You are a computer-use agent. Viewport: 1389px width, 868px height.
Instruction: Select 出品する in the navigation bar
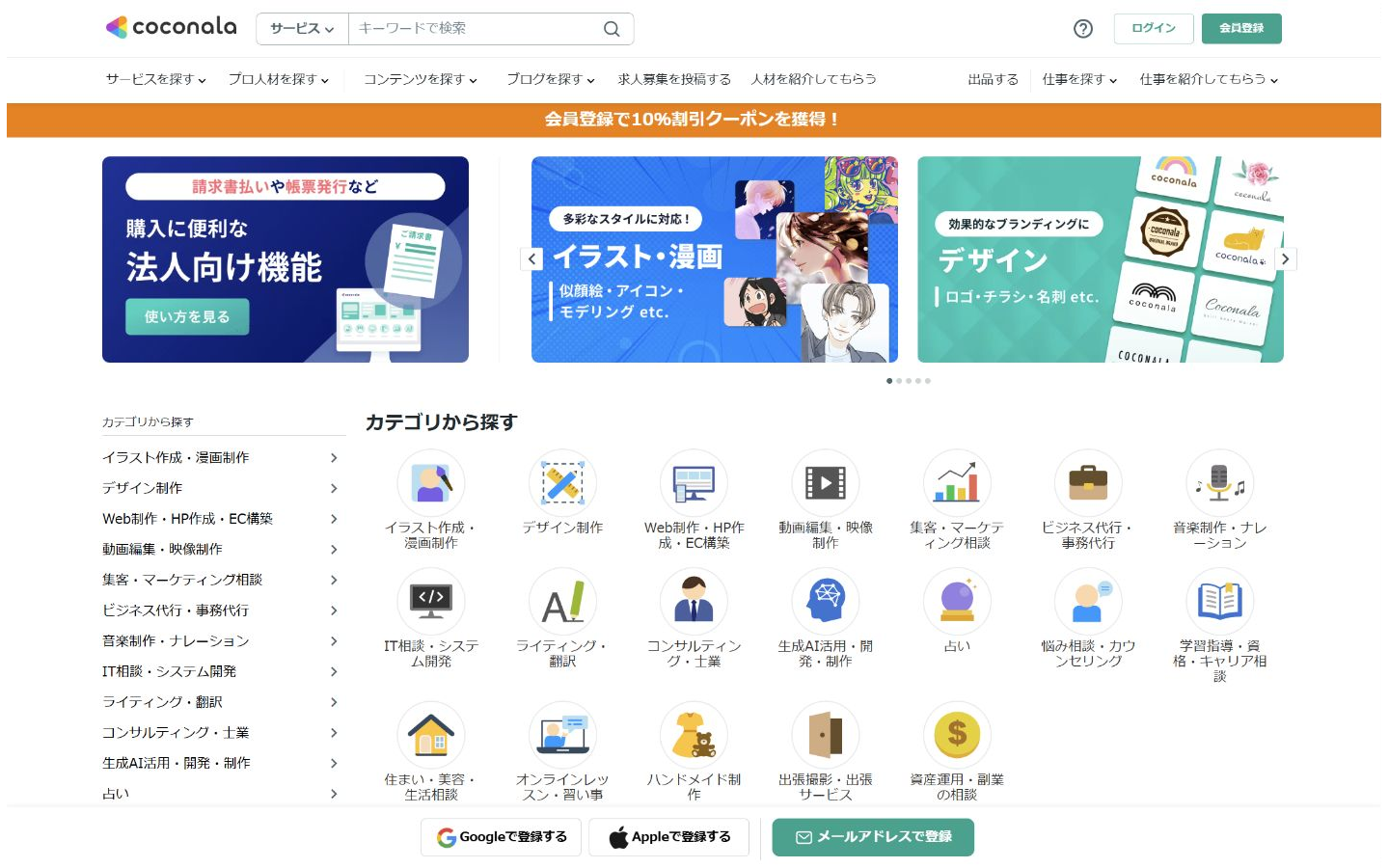pos(994,79)
